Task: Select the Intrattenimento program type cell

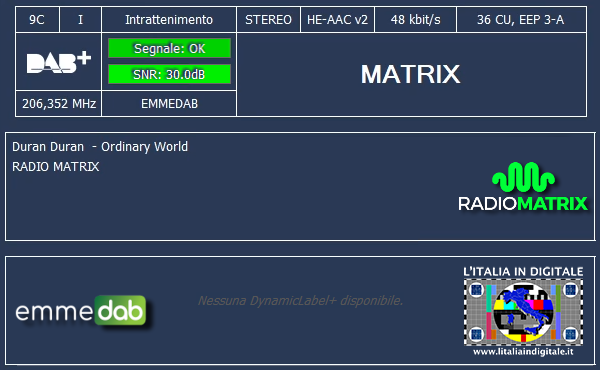Action: point(169,20)
